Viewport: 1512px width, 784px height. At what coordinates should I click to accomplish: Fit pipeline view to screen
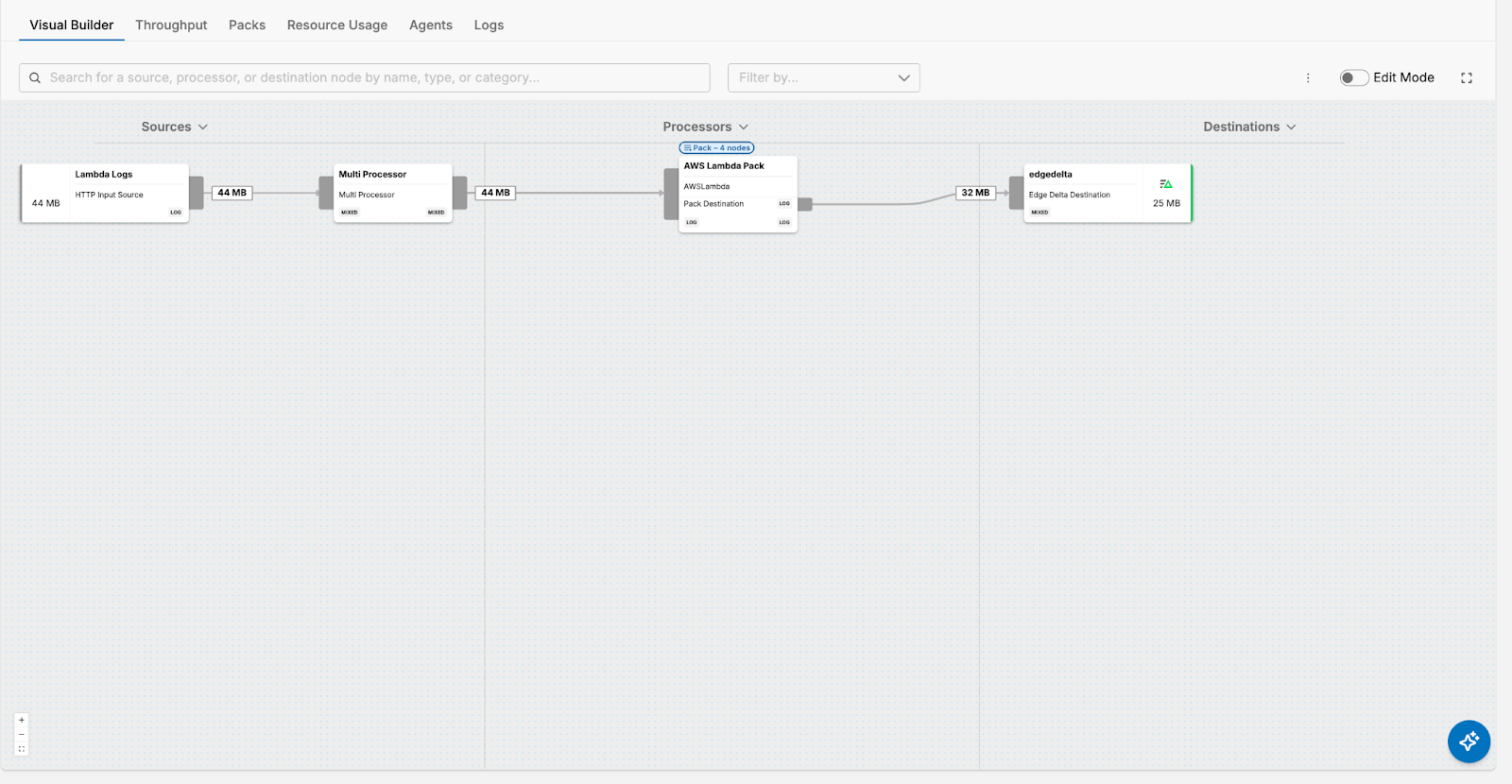(x=22, y=749)
